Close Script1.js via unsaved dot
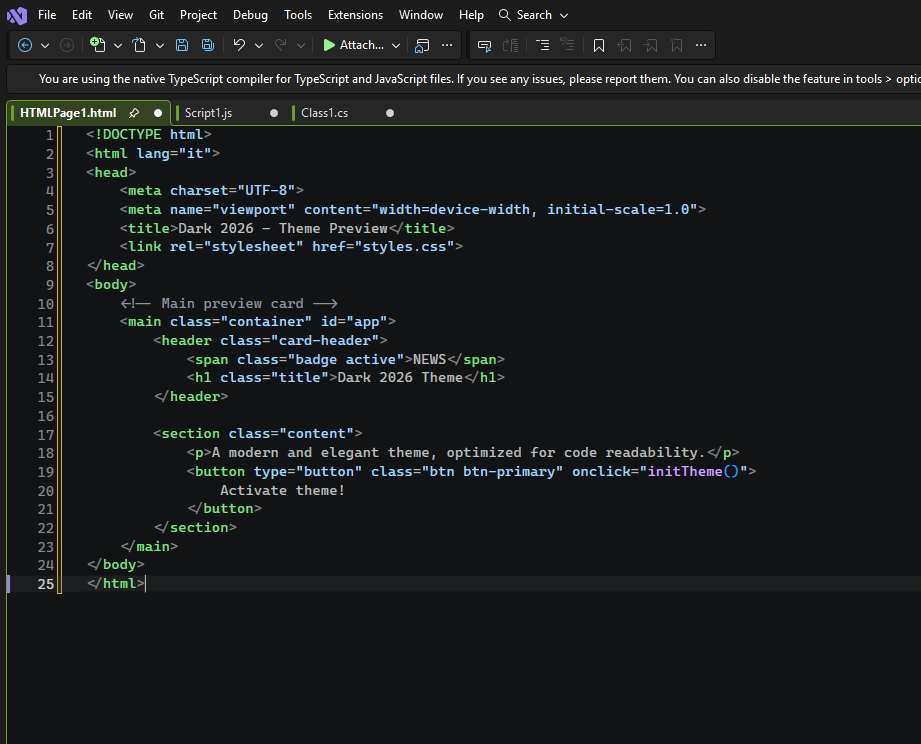Viewport: 921px width, 744px height. 274,113
